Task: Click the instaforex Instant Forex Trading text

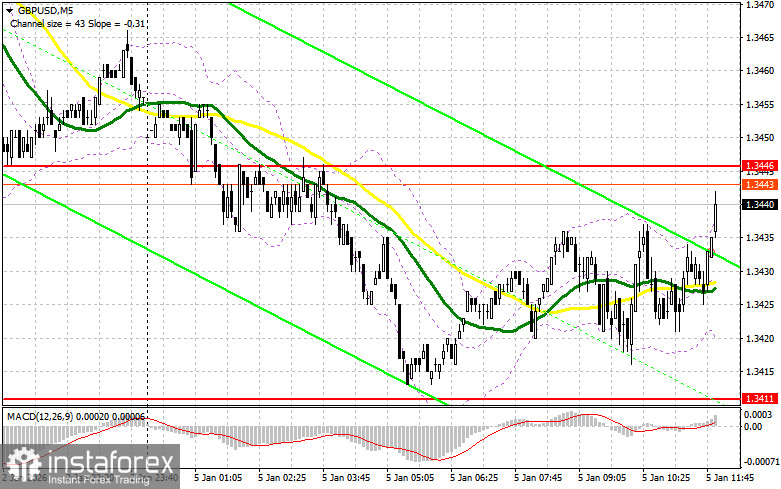Action: [x=112, y=467]
